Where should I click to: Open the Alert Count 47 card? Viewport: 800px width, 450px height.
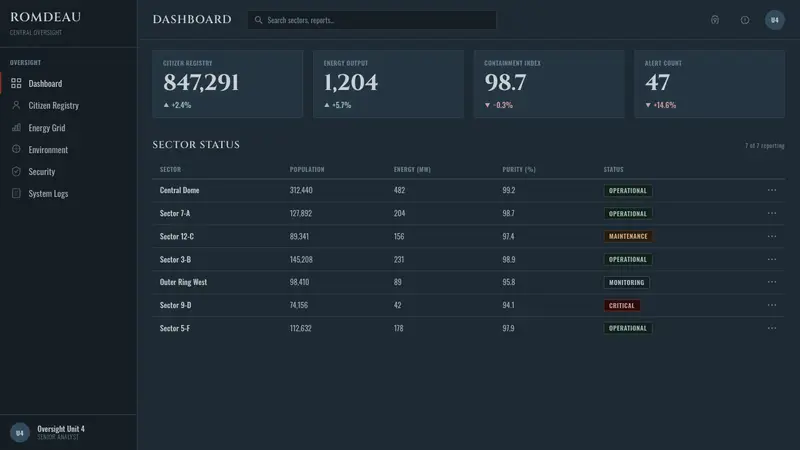coord(710,84)
